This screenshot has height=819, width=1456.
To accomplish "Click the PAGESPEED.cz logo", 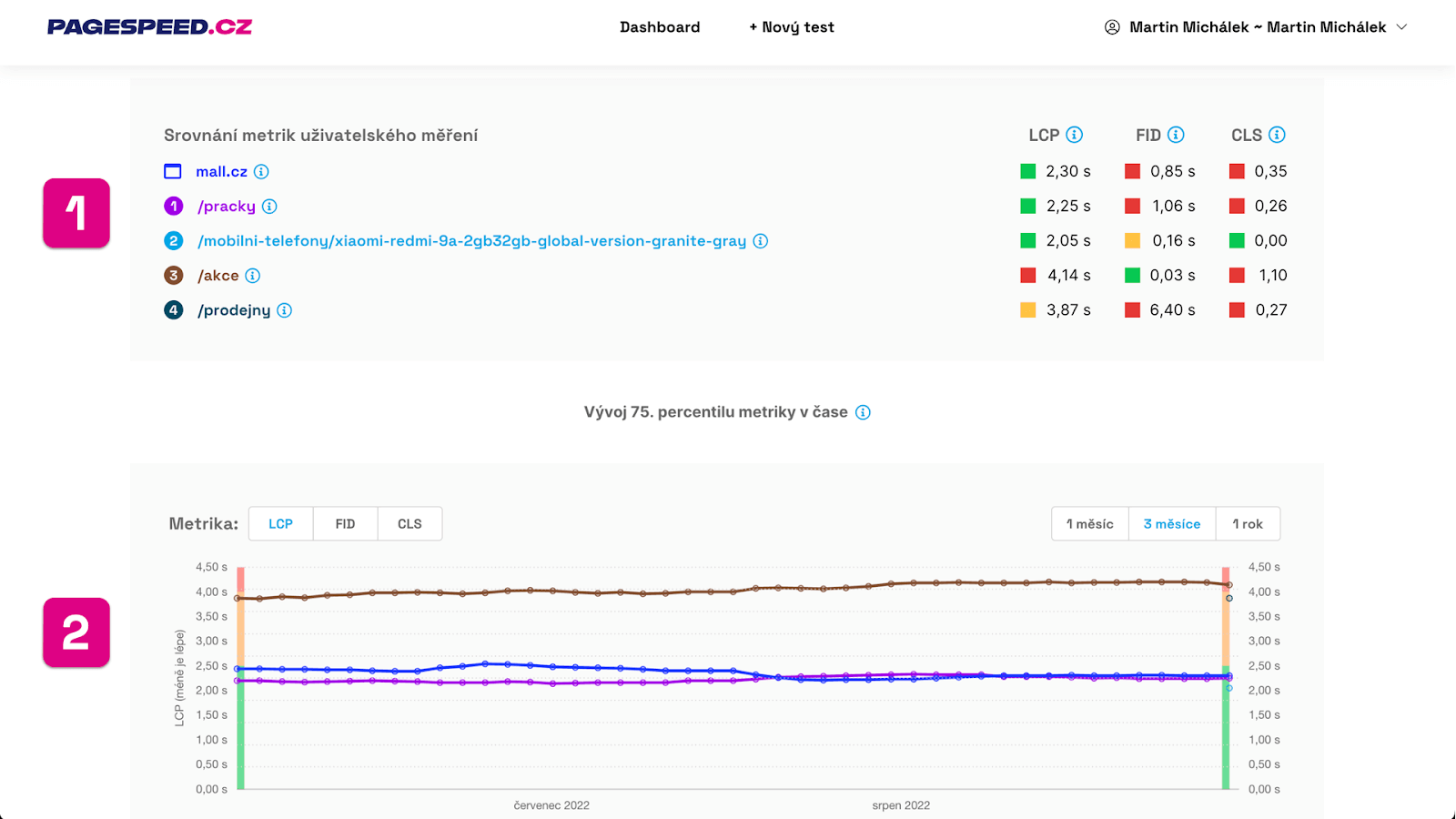I will click(150, 26).
